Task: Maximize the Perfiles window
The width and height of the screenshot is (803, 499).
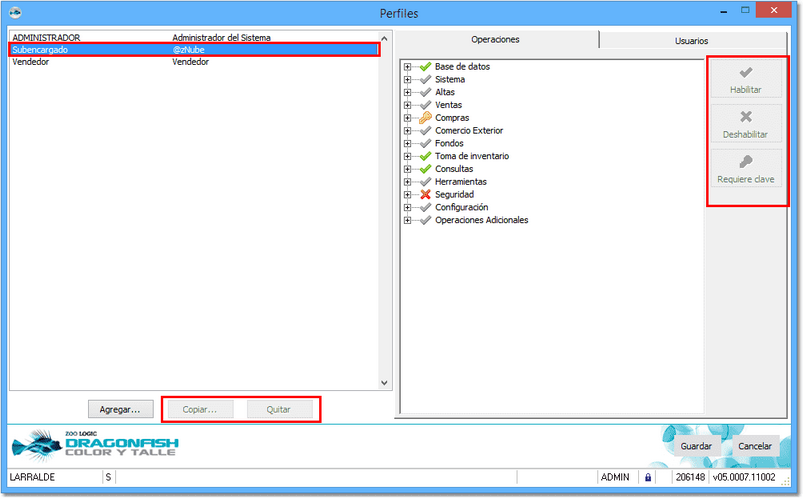Action: [x=745, y=11]
